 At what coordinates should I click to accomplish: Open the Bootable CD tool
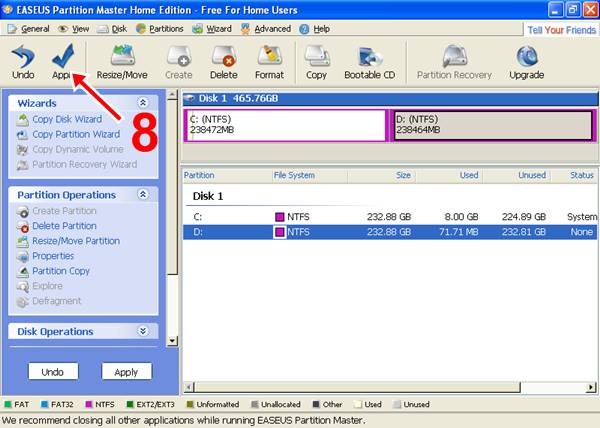click(370, 62)
